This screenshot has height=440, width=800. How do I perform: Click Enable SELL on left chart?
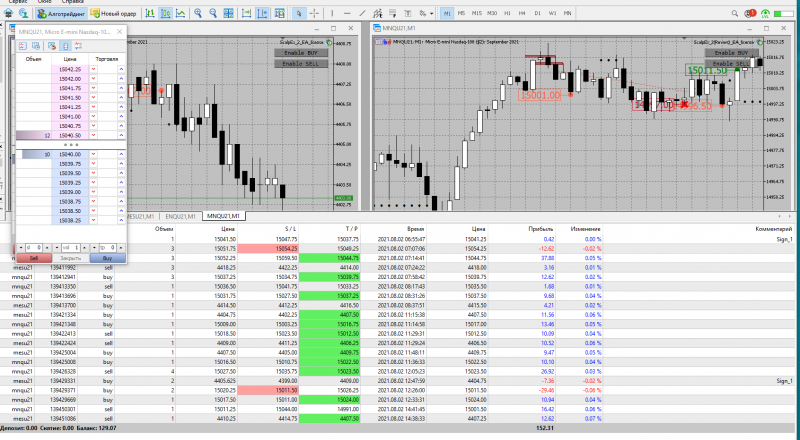point(301,64)
